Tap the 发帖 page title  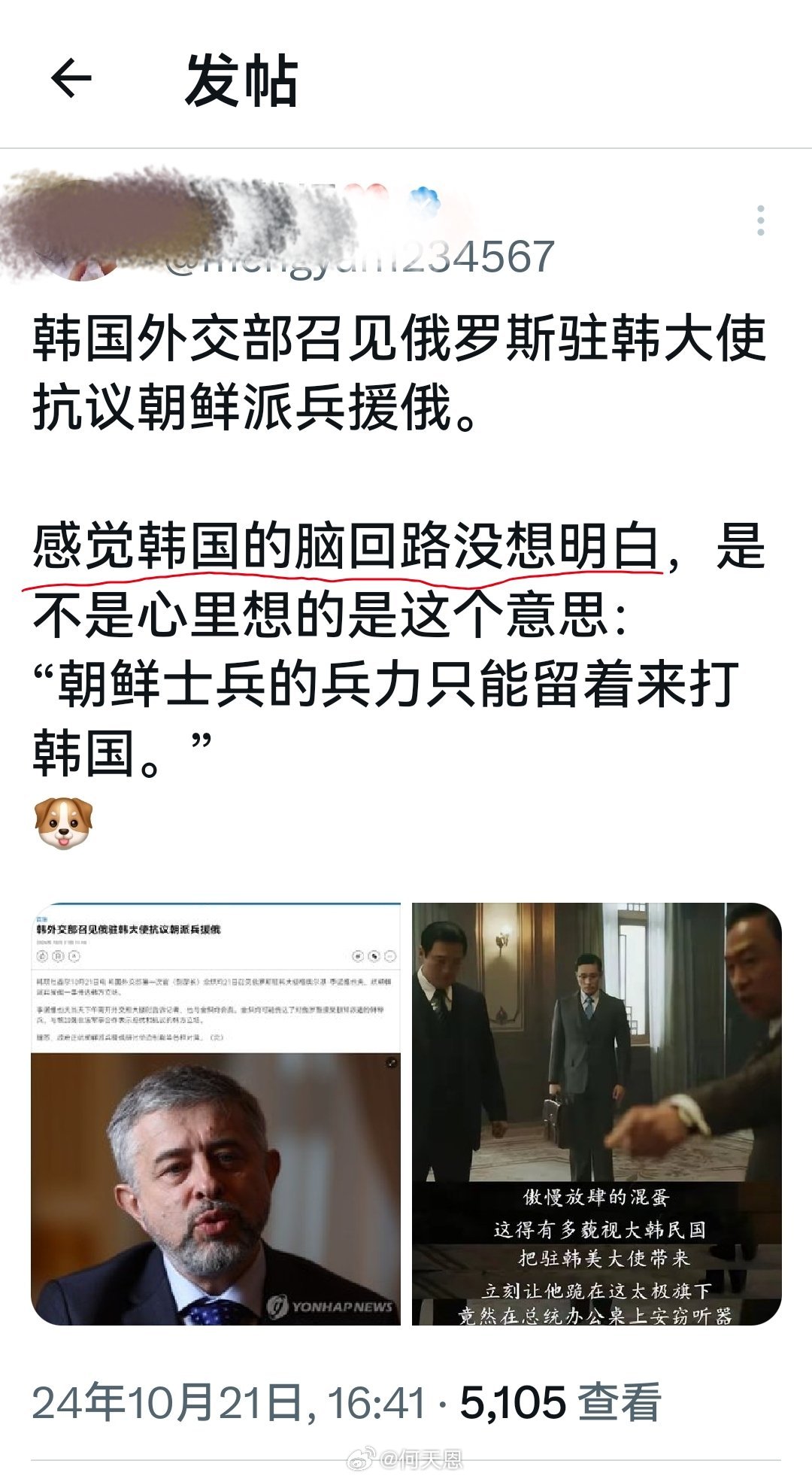click(241, 80)
